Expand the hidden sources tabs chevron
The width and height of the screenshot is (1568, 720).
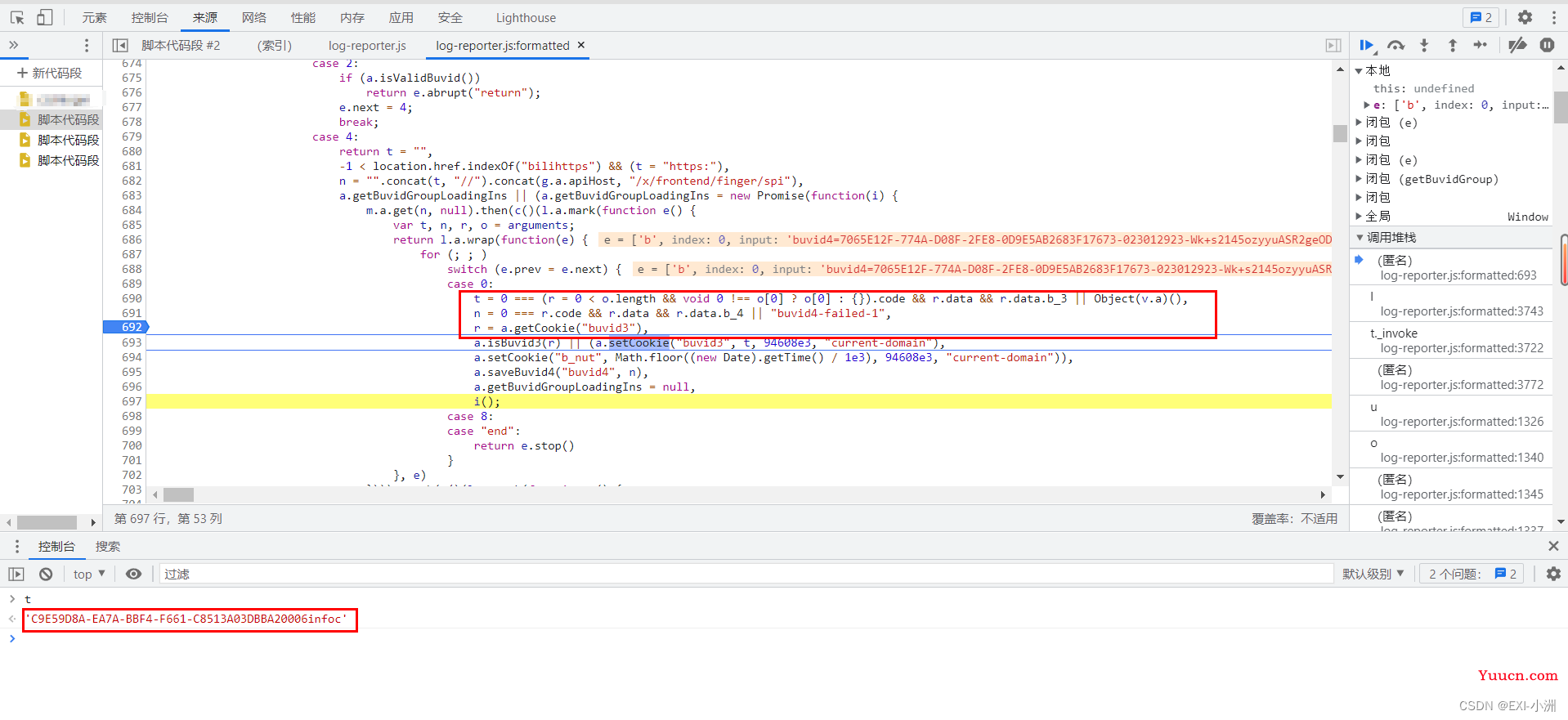(13, 45)
